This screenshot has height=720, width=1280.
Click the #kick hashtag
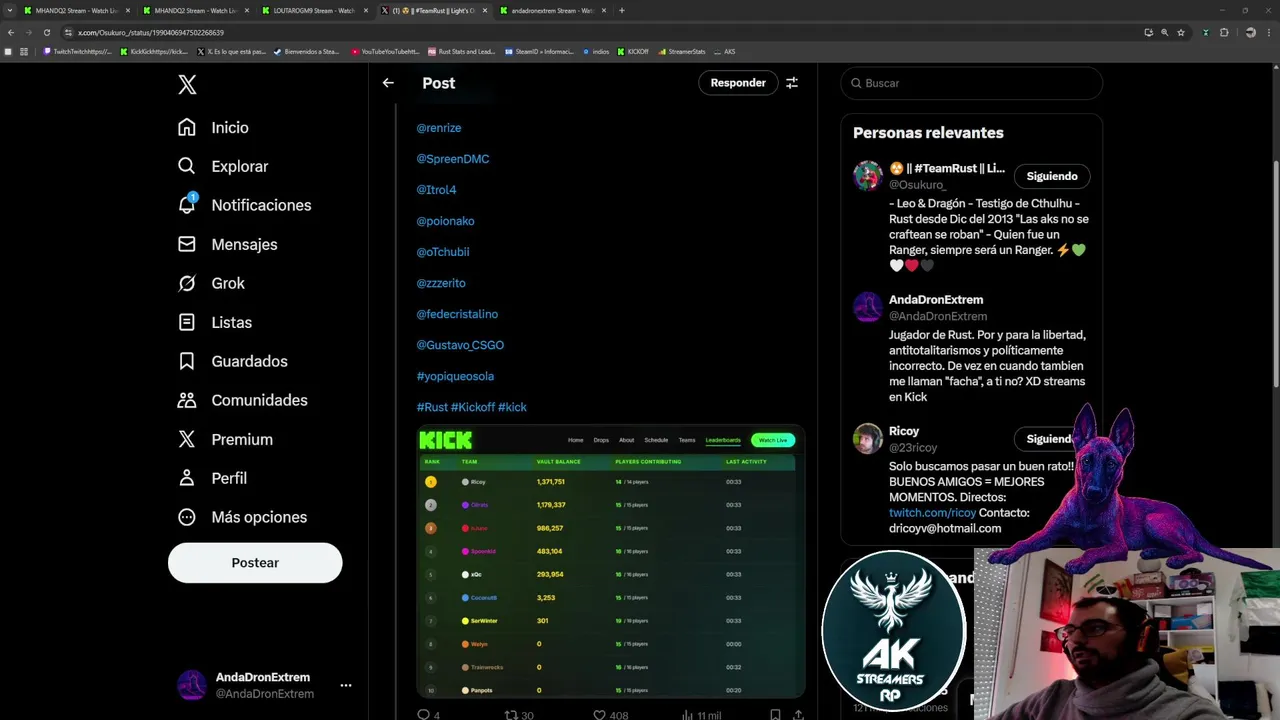[512, 407]
